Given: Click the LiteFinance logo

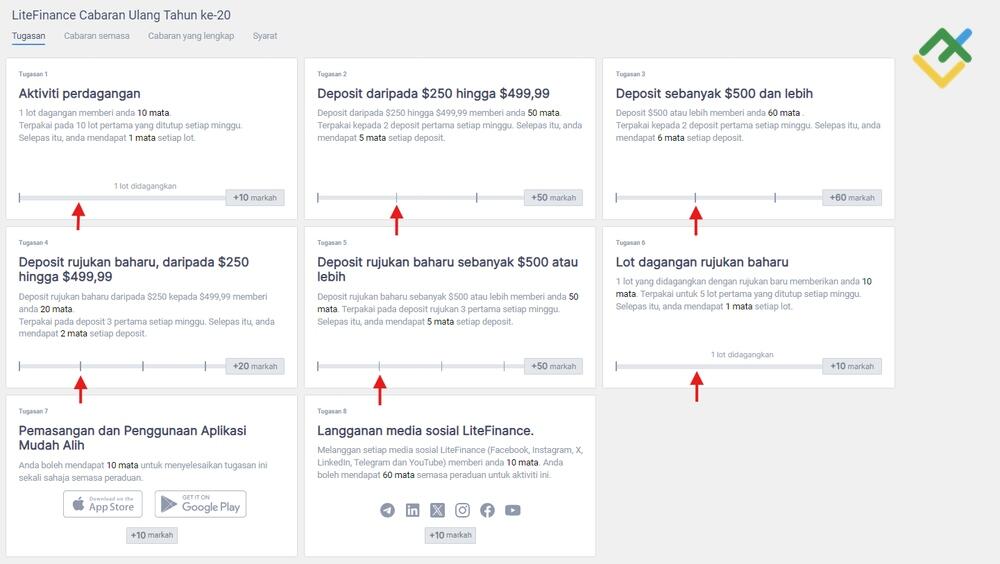Looking at the screenshot, I should [943, 57].
